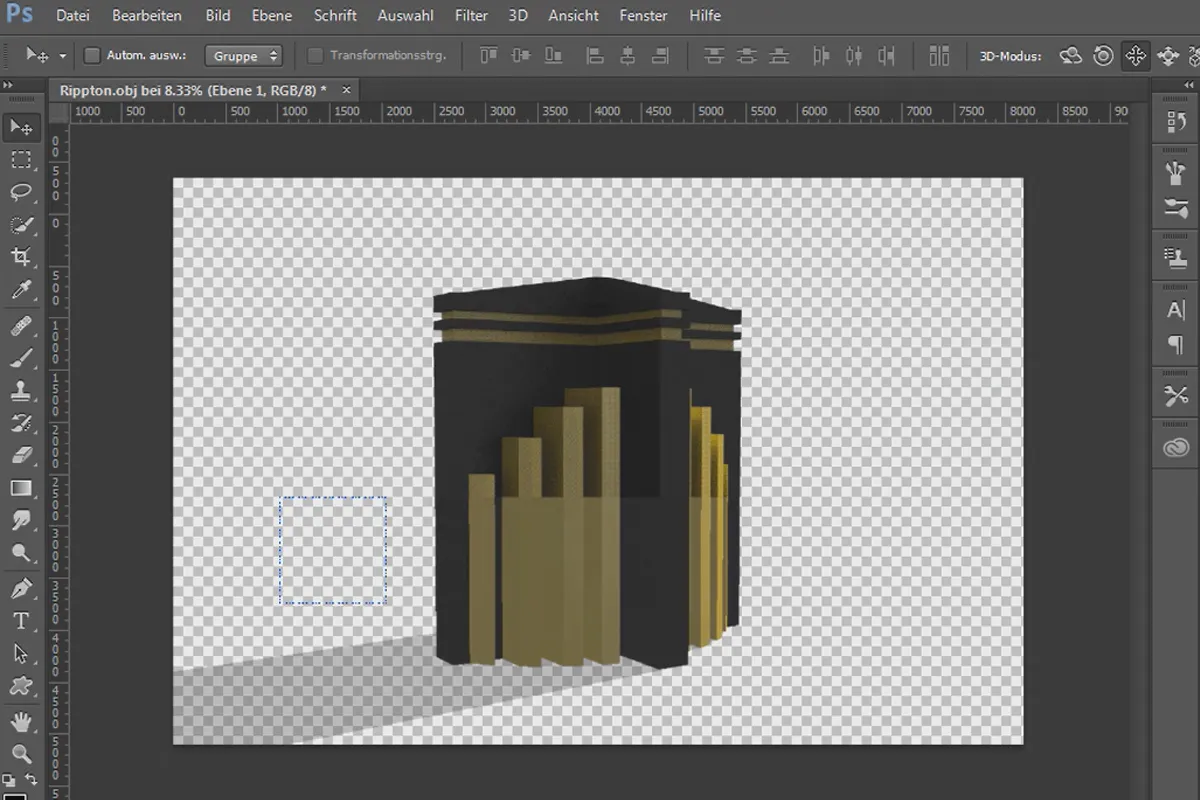The height and width of the screenshot is (800, 1200).
Task: Click the align vertical centers button
Action: click(x=521, y=56)
